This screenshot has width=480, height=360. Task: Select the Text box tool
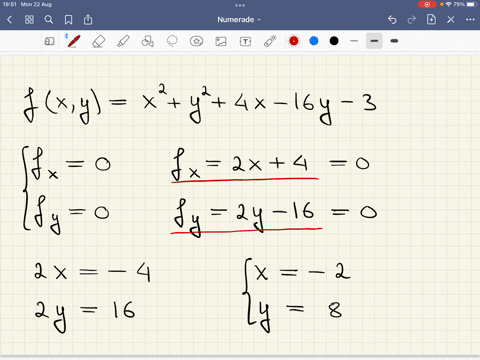point(245,41)
